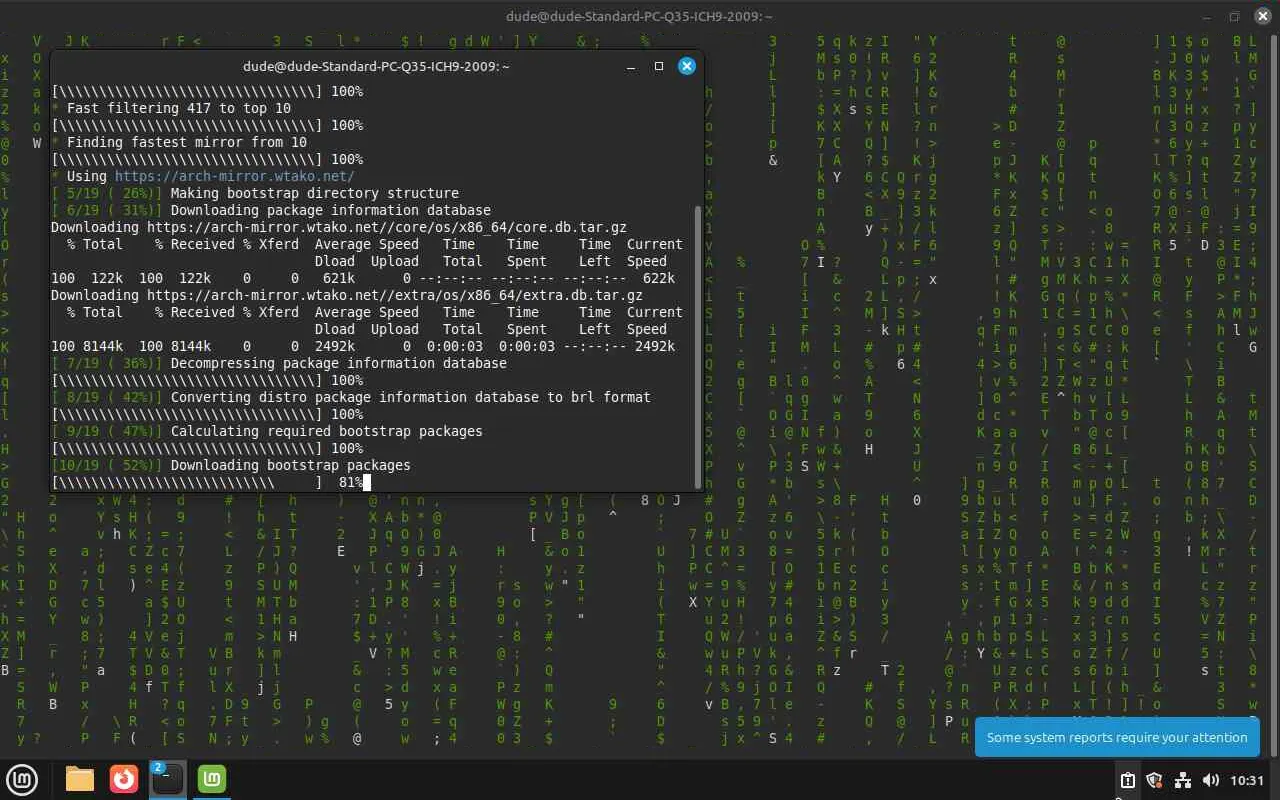This screenshot has width=1280, height=800.
Task: Click the 'Converting distro package information' line
Action: tap(351, 397)
